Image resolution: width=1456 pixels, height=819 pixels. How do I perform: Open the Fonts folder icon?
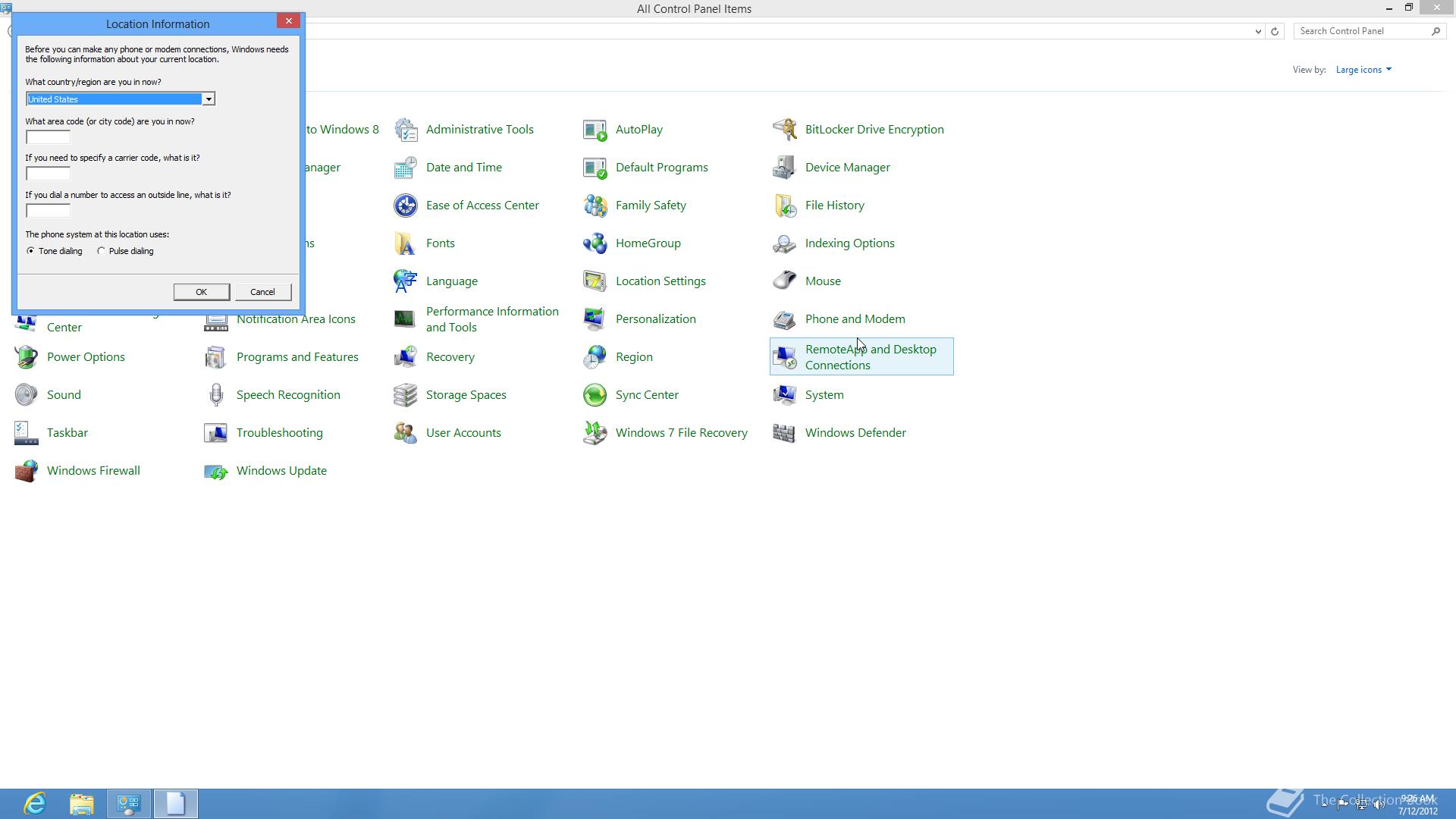click(x=406, y=243)
